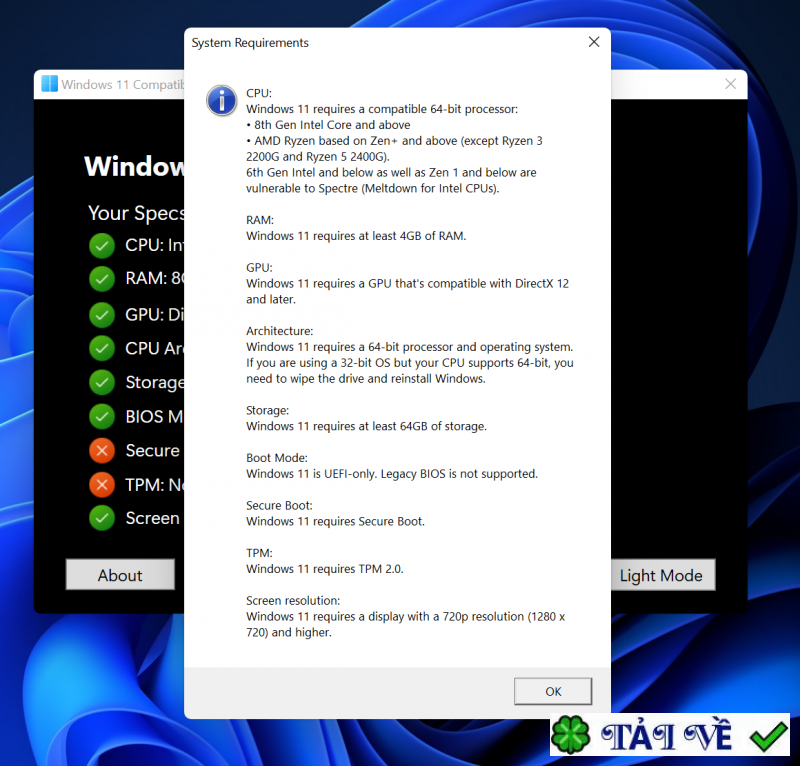Close the System Requirements dialog
The image size is (800, 766).
click(594, 42)
